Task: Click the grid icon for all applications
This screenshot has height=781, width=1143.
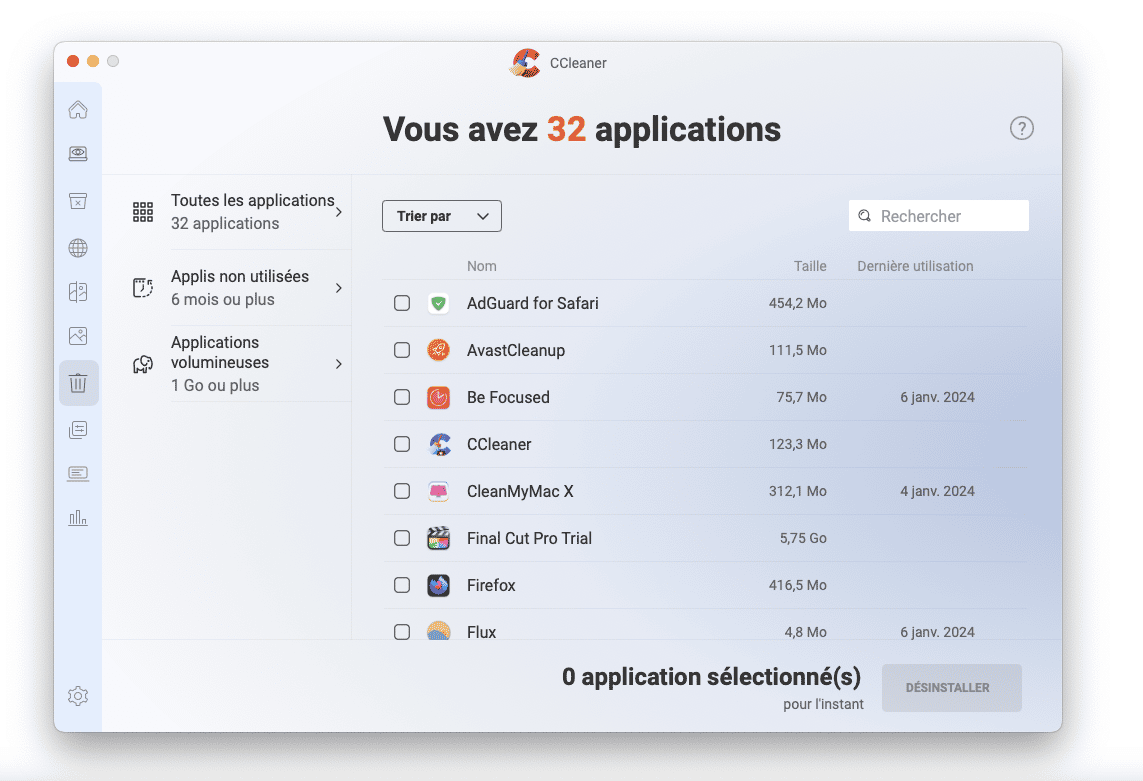Action: click(x=143, y=212)
